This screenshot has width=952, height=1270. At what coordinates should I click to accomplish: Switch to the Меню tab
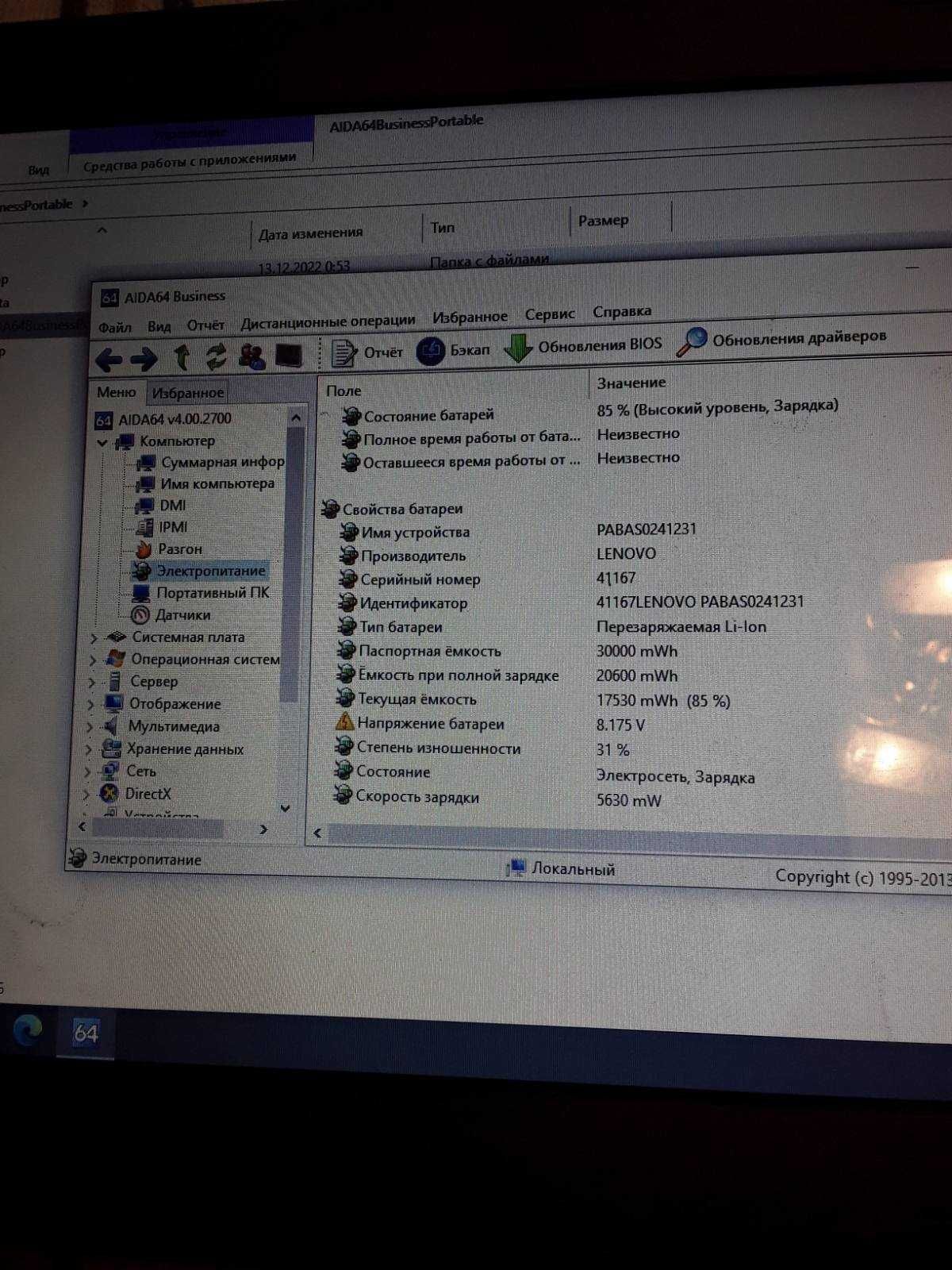pyautogui.click(x=117, y=392)
